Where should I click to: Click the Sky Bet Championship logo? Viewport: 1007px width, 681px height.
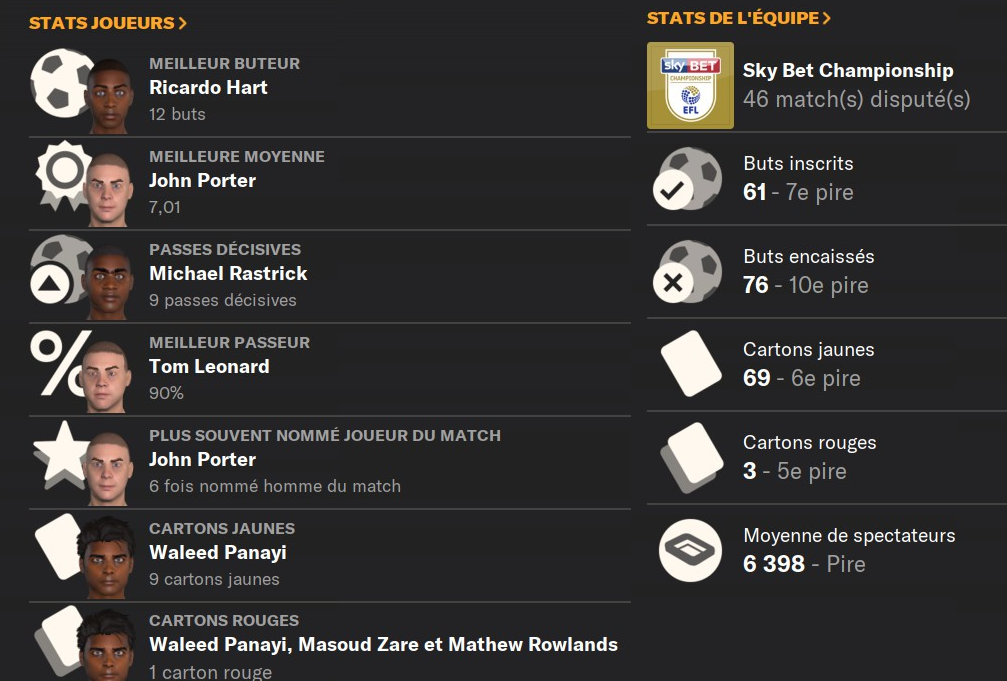tap(690, 85)
